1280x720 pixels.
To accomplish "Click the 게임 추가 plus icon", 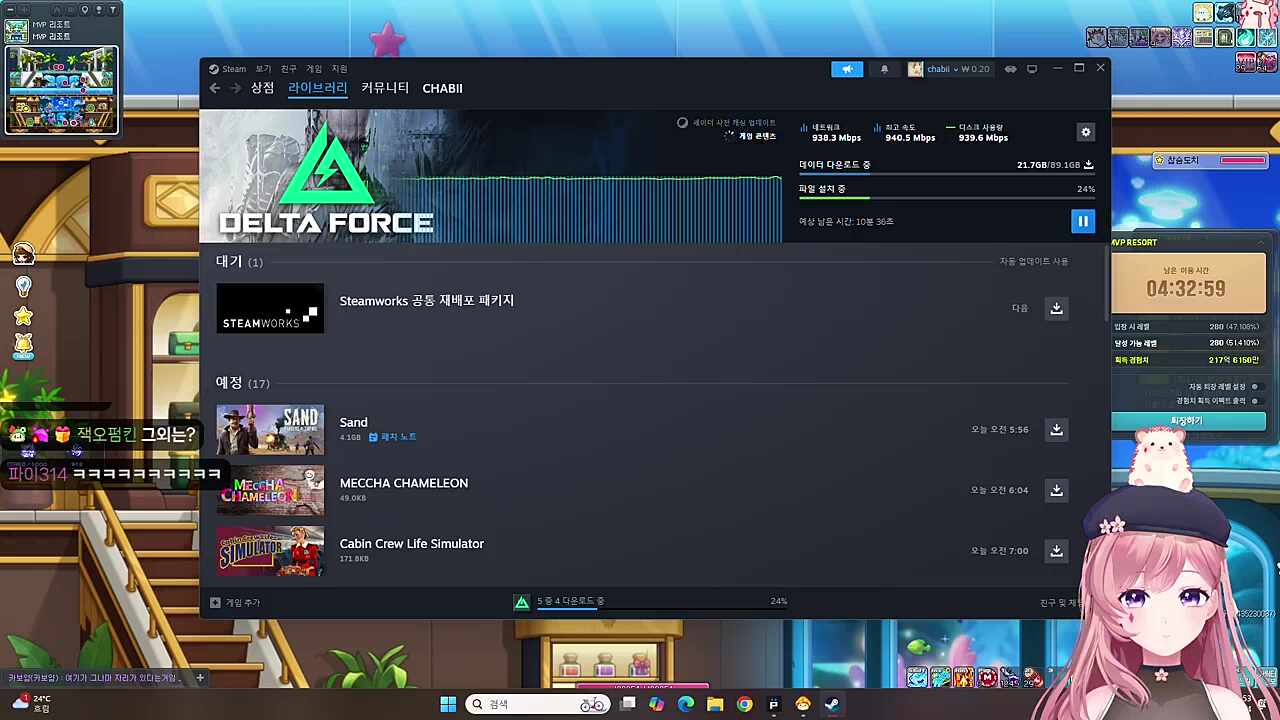I will [x=215, y=603].
